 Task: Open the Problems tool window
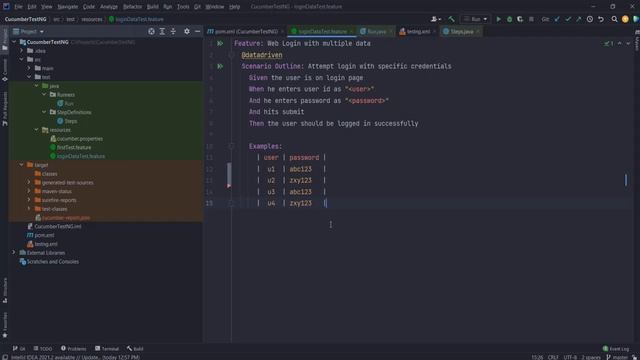(73, 349)
